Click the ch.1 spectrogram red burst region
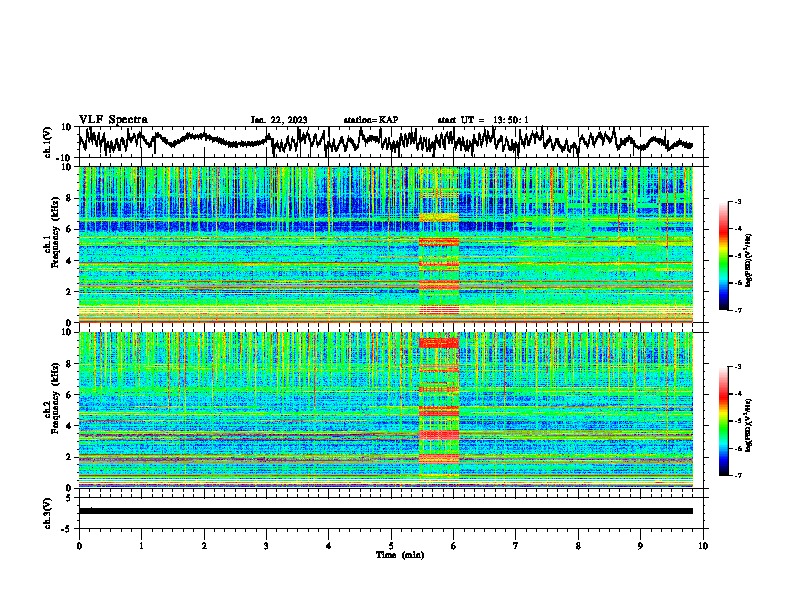This screenshot has height=612, width=792. 438,244
